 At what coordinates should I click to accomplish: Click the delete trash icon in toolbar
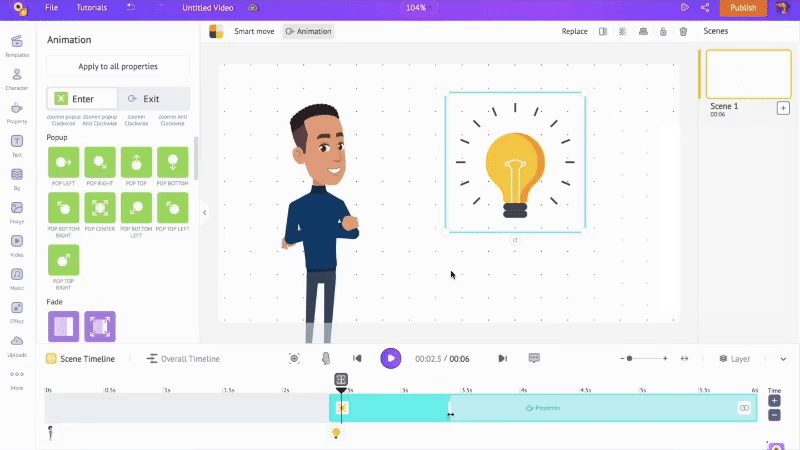point(683,32)
